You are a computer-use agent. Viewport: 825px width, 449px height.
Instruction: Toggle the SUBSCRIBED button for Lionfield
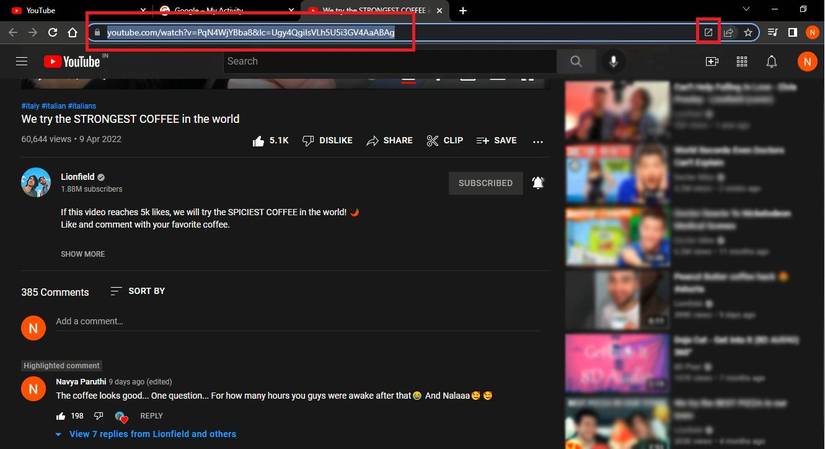[x=485, y=183]
